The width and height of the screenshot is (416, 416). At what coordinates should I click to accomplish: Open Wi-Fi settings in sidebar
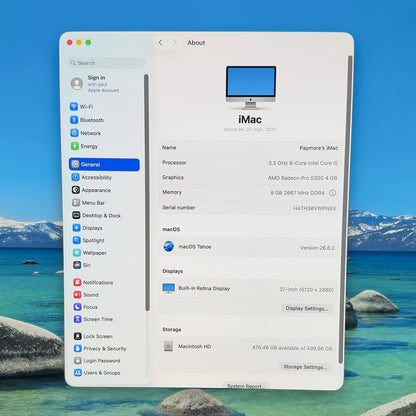[x=82, y=107]
